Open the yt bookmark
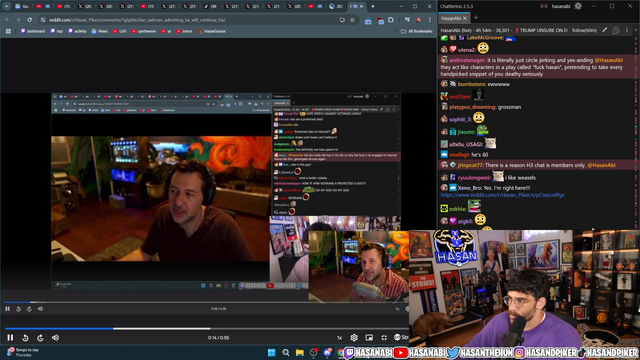The height and width of the screenshot is (360, 640). pyautogui.click(x=166, y=31)
